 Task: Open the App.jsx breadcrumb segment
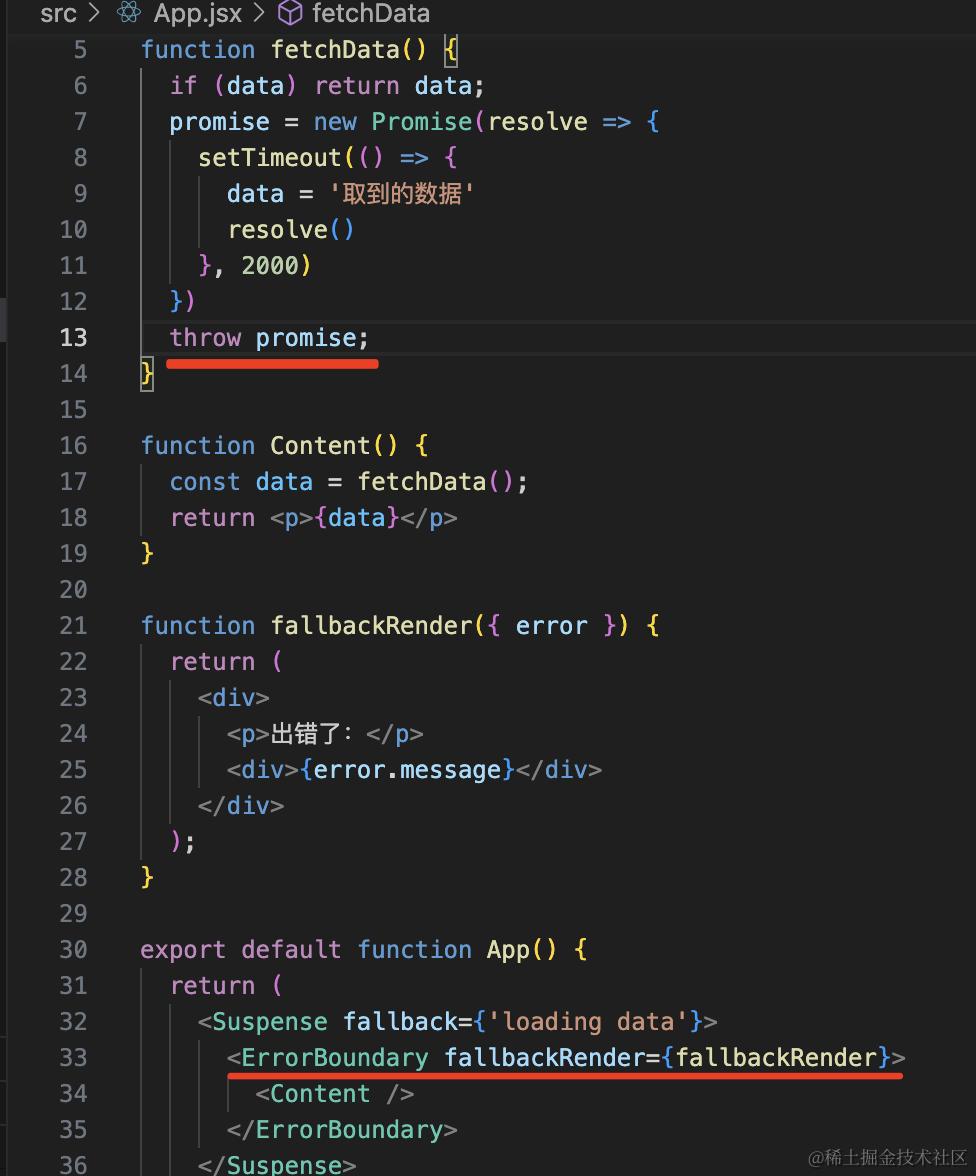(x=197, y=13)
